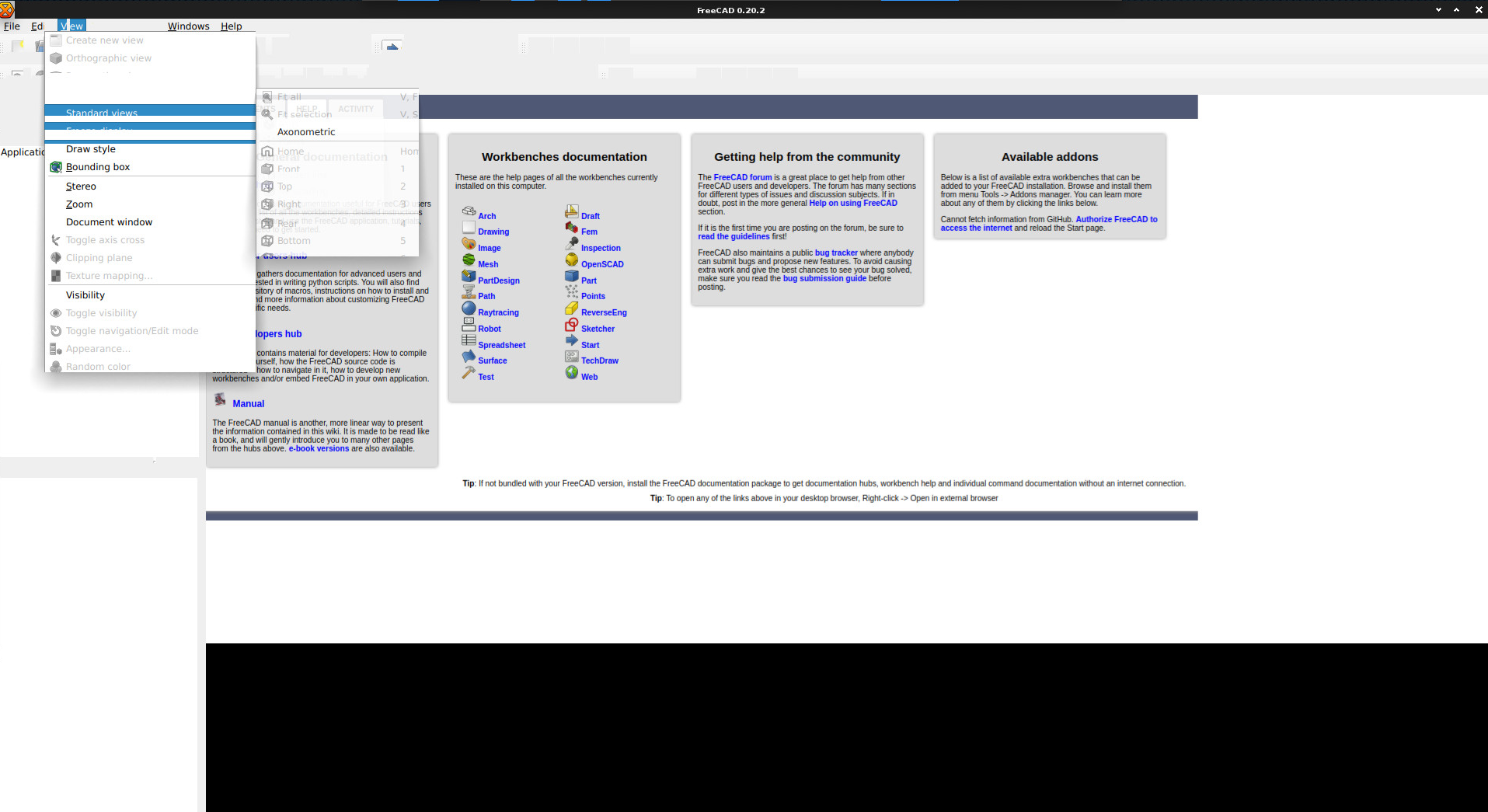
Task: Expand the Zoom submenu
Action: tap(78, 204)
